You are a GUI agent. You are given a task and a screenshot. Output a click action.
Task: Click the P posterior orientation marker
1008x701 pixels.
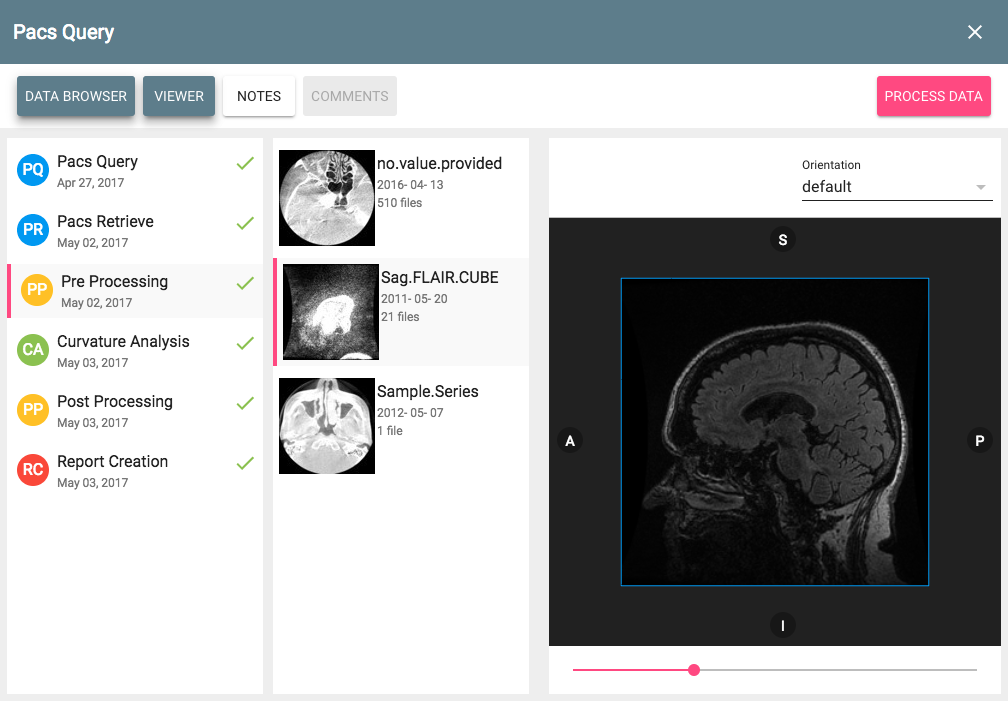pos(979,441)
